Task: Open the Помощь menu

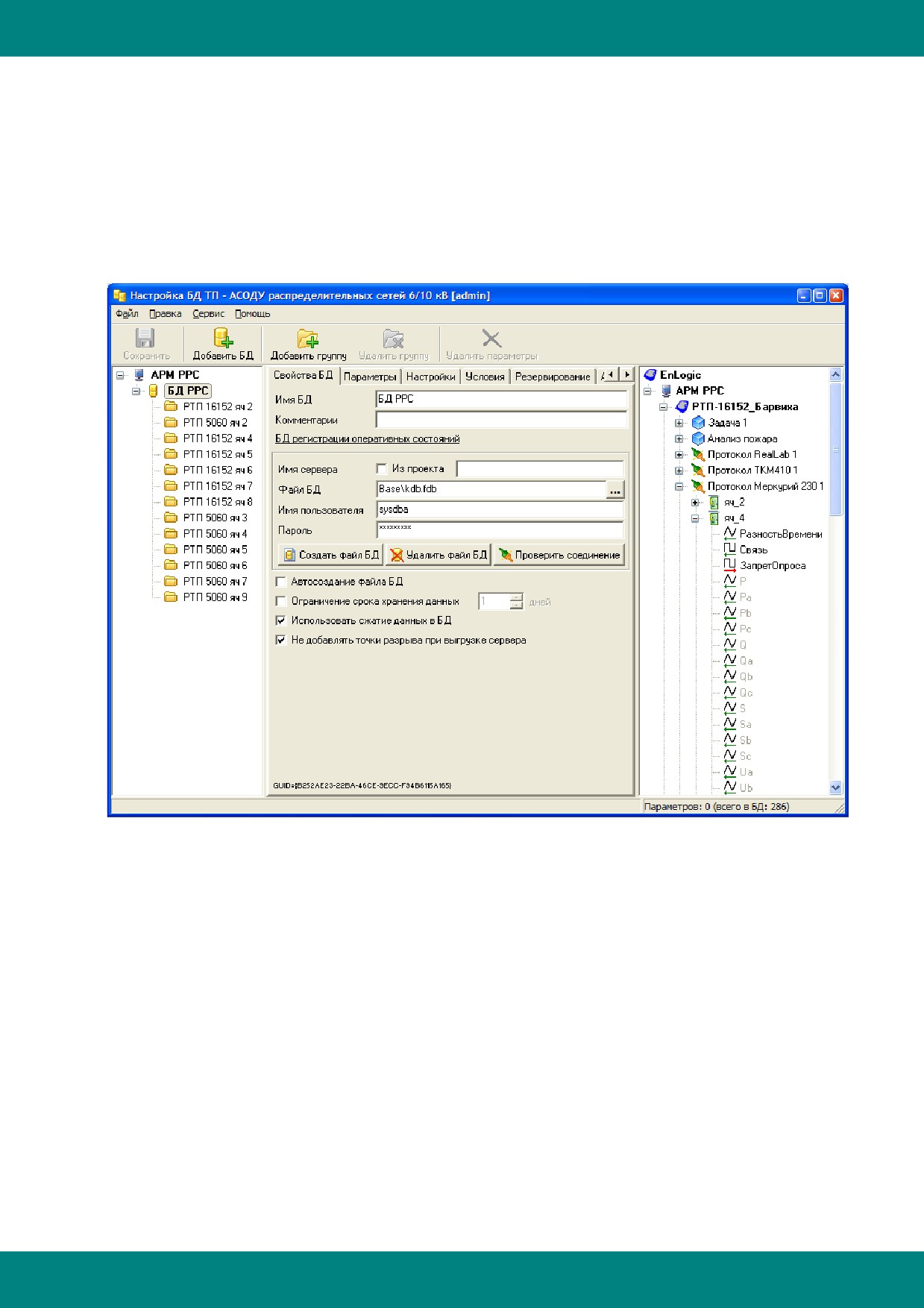Action: (x=253, y=314)
